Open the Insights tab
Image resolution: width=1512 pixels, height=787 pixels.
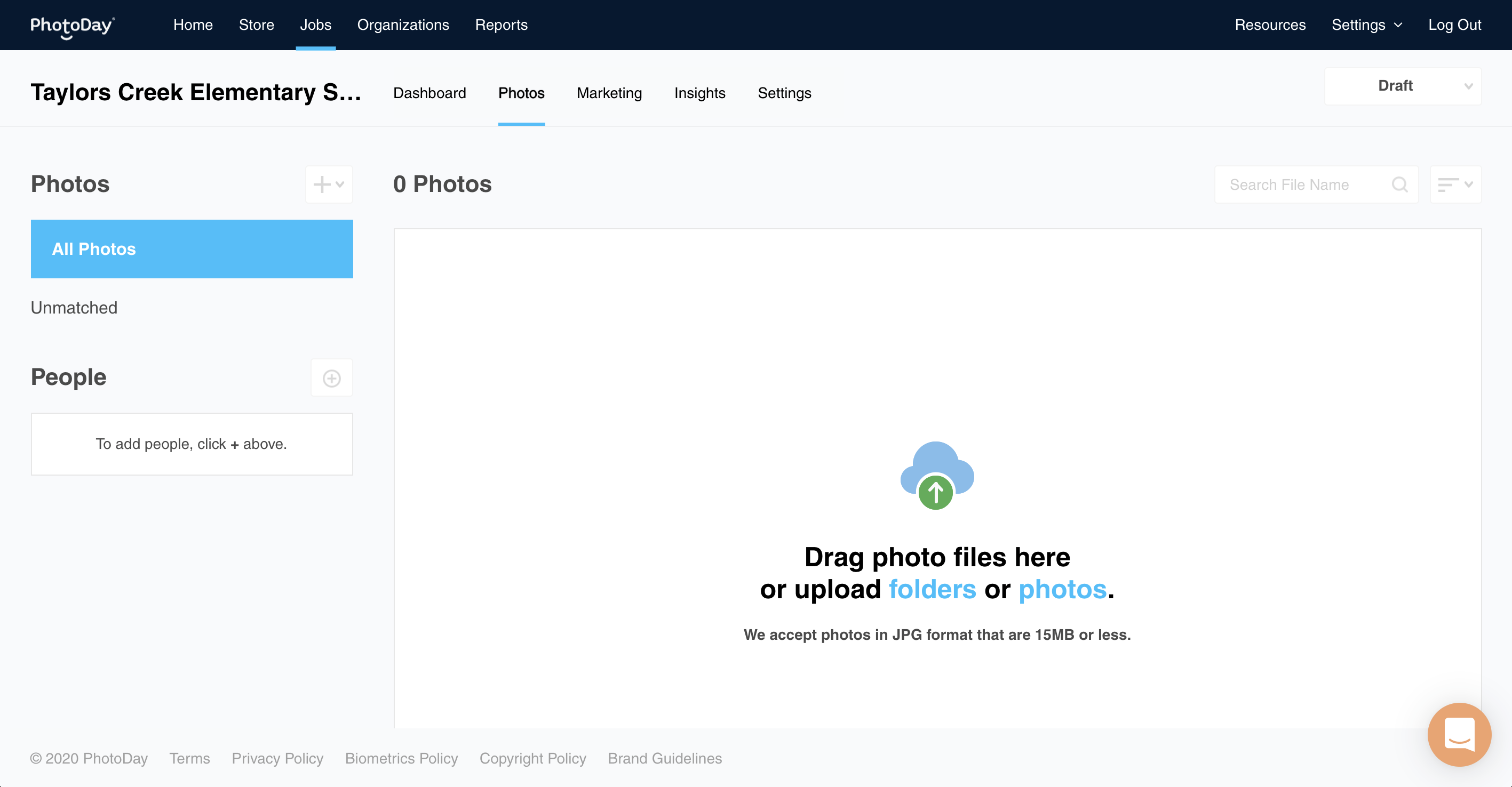coord(699,93)
